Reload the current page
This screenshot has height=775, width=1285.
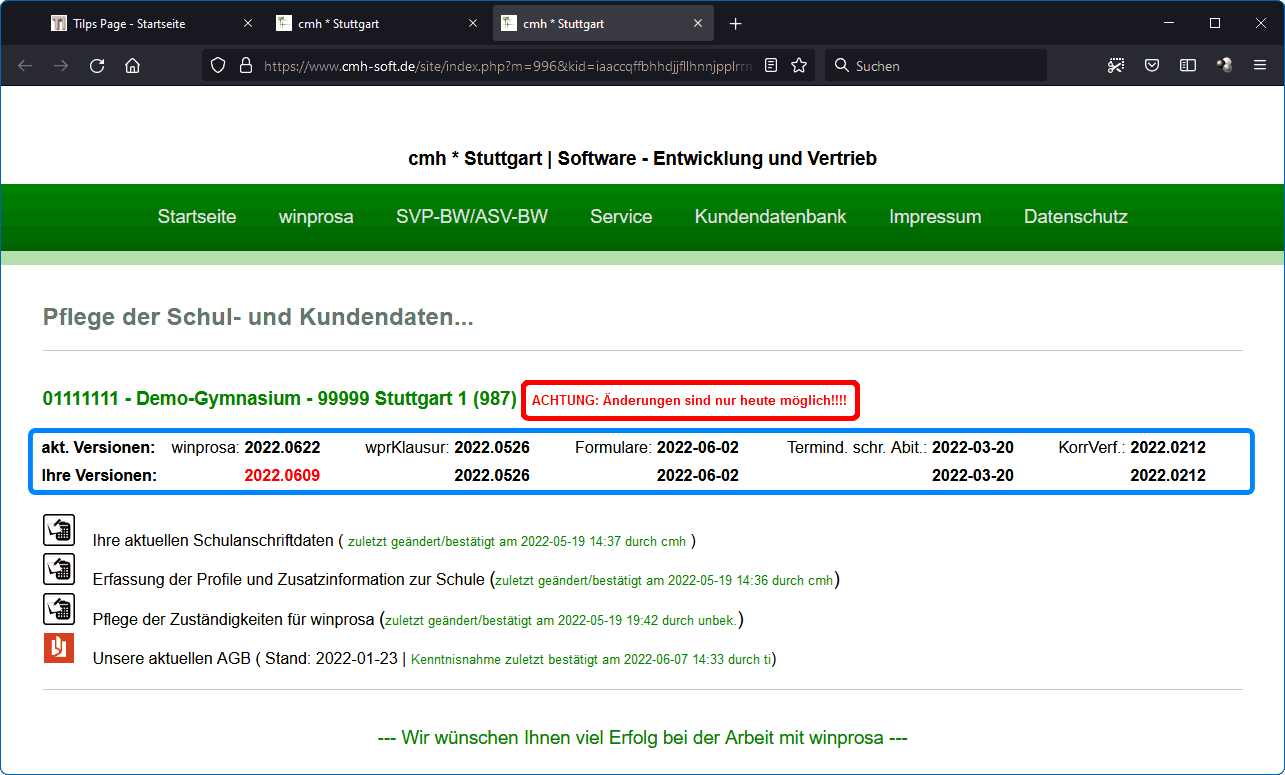point(97,66)
